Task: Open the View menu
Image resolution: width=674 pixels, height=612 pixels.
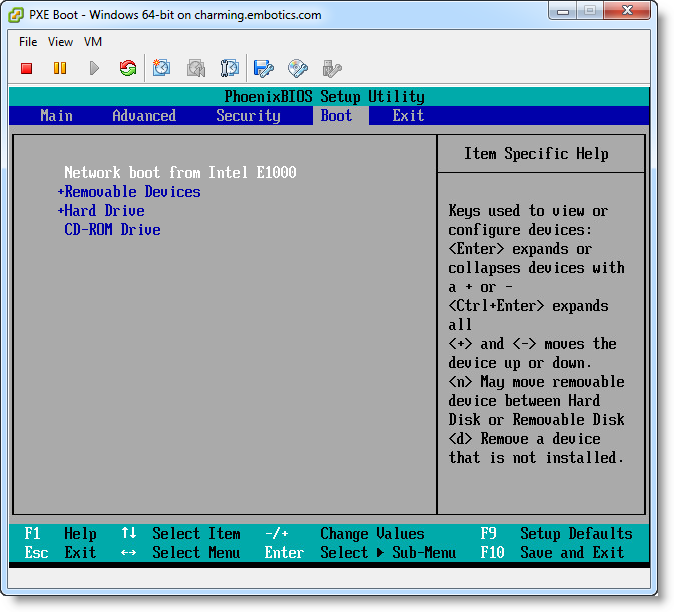Action: coord(60,42)
